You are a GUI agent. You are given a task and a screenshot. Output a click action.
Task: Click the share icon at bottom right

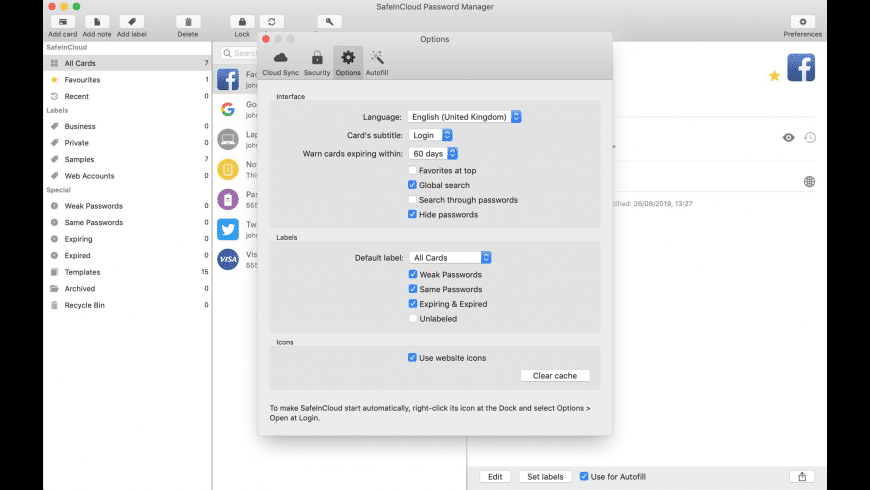802,477
